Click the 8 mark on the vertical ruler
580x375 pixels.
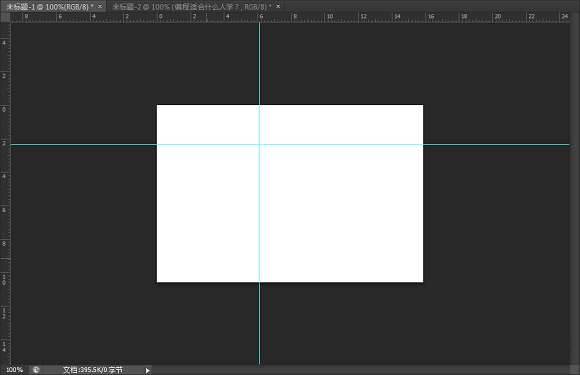(4, 243)
